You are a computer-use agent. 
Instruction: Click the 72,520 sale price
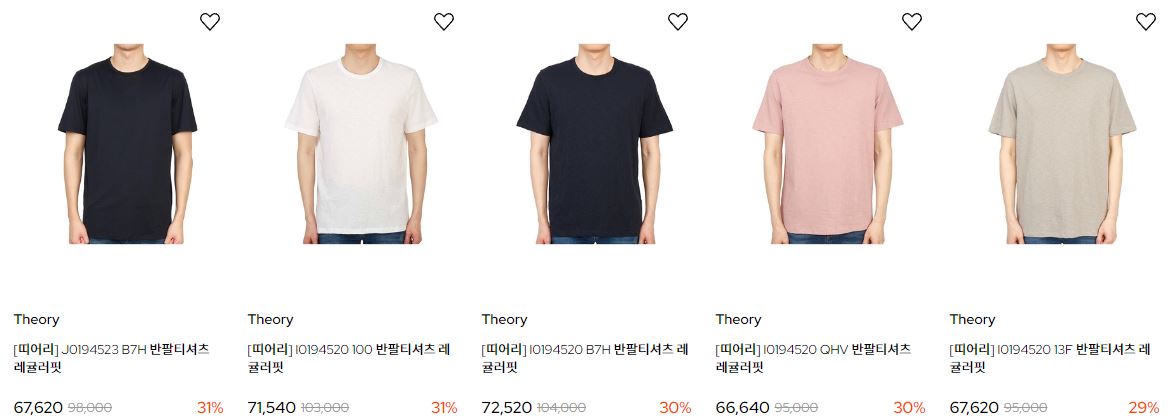pos(506,408)
